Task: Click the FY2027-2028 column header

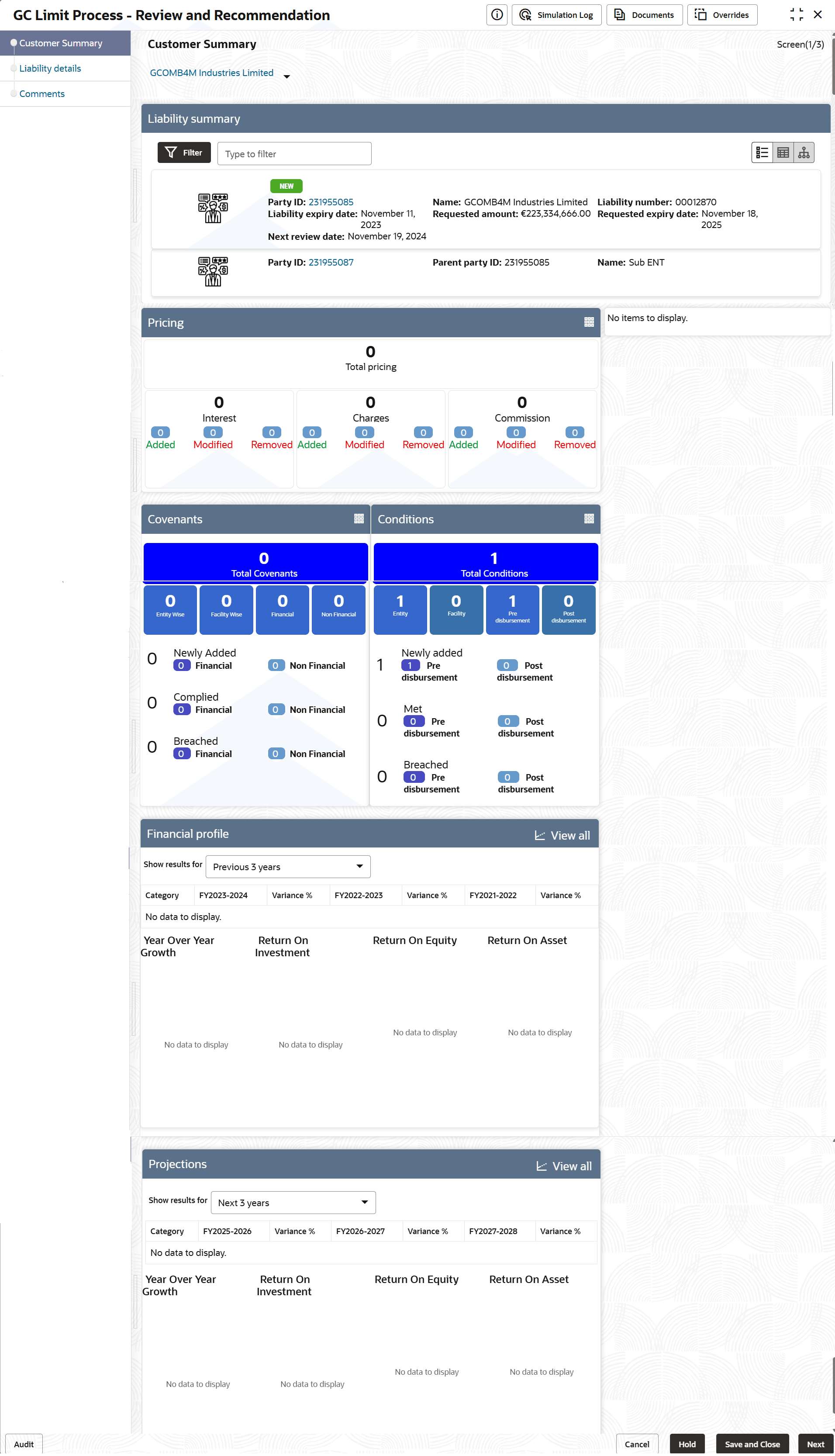Action: coord(493,1231)
